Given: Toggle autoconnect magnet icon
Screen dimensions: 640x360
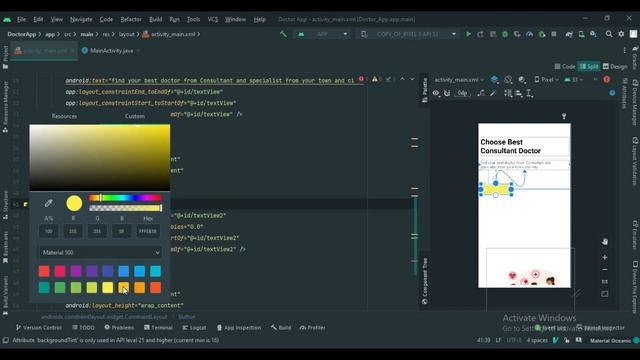Looking at the screenshot, I should pyautogui.click(x=447, y=93).
